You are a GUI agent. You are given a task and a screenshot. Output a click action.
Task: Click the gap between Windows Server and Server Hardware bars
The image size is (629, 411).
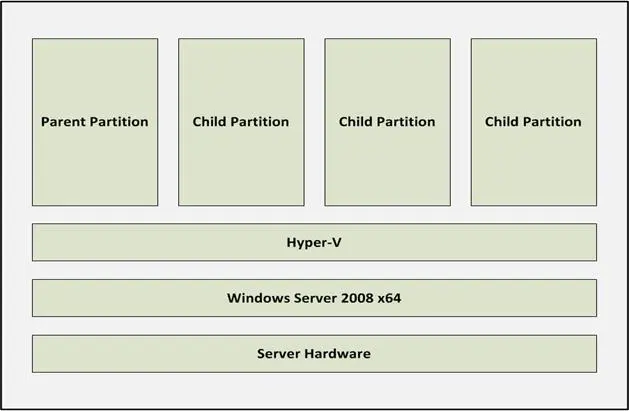[x=314, y=326]
